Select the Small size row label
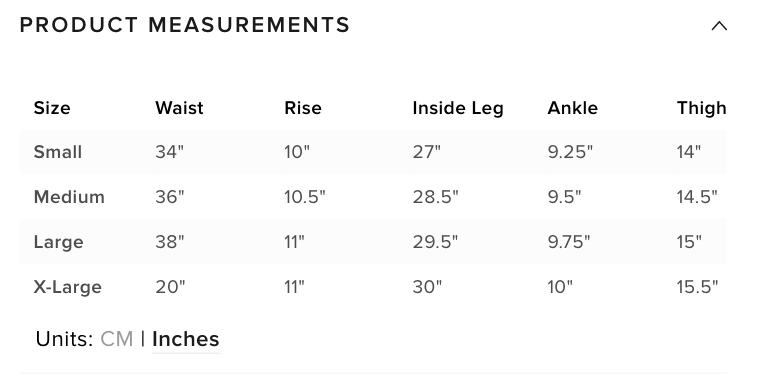 click(58, 152)
